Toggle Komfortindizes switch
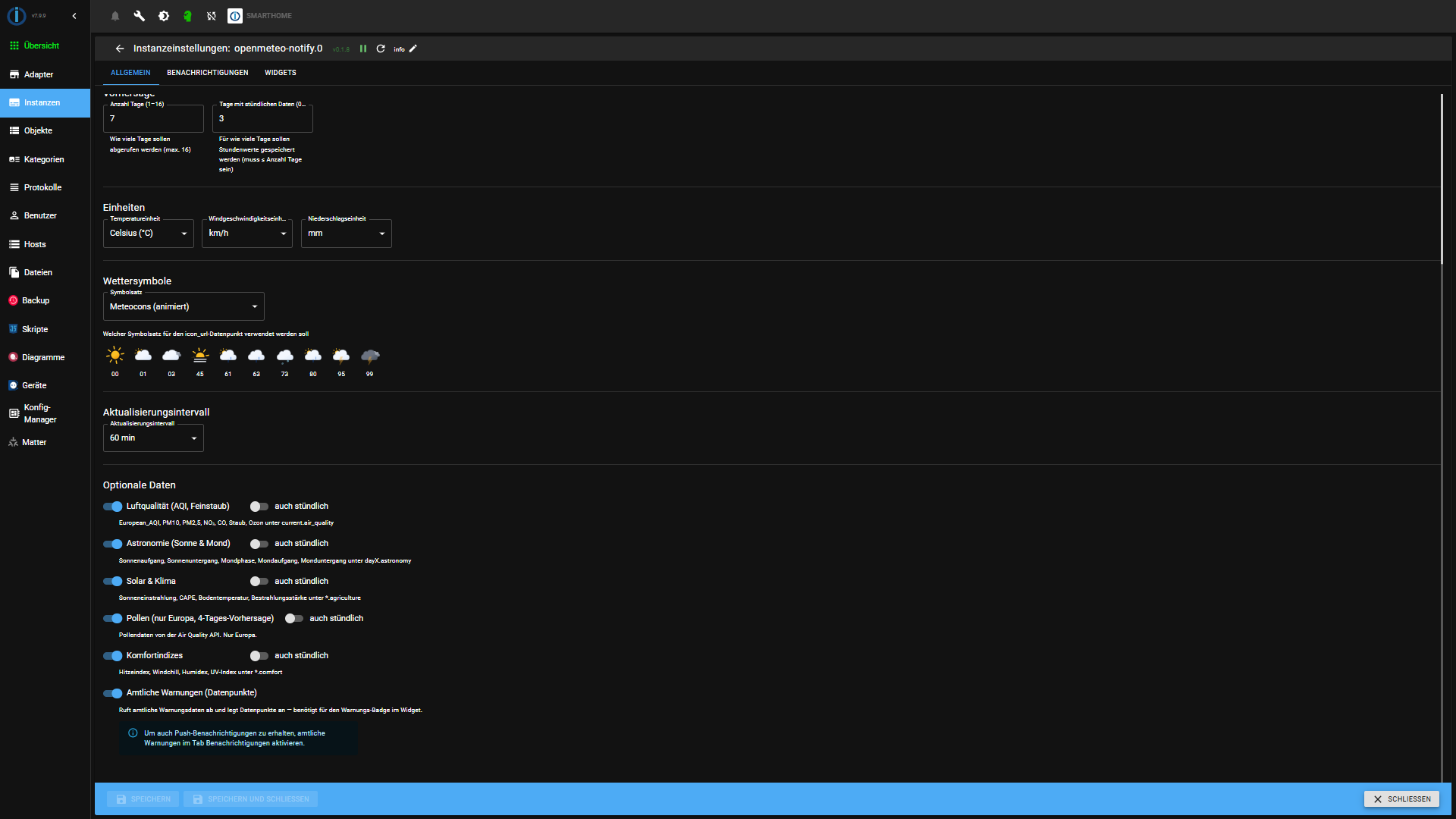 [113, 656]
